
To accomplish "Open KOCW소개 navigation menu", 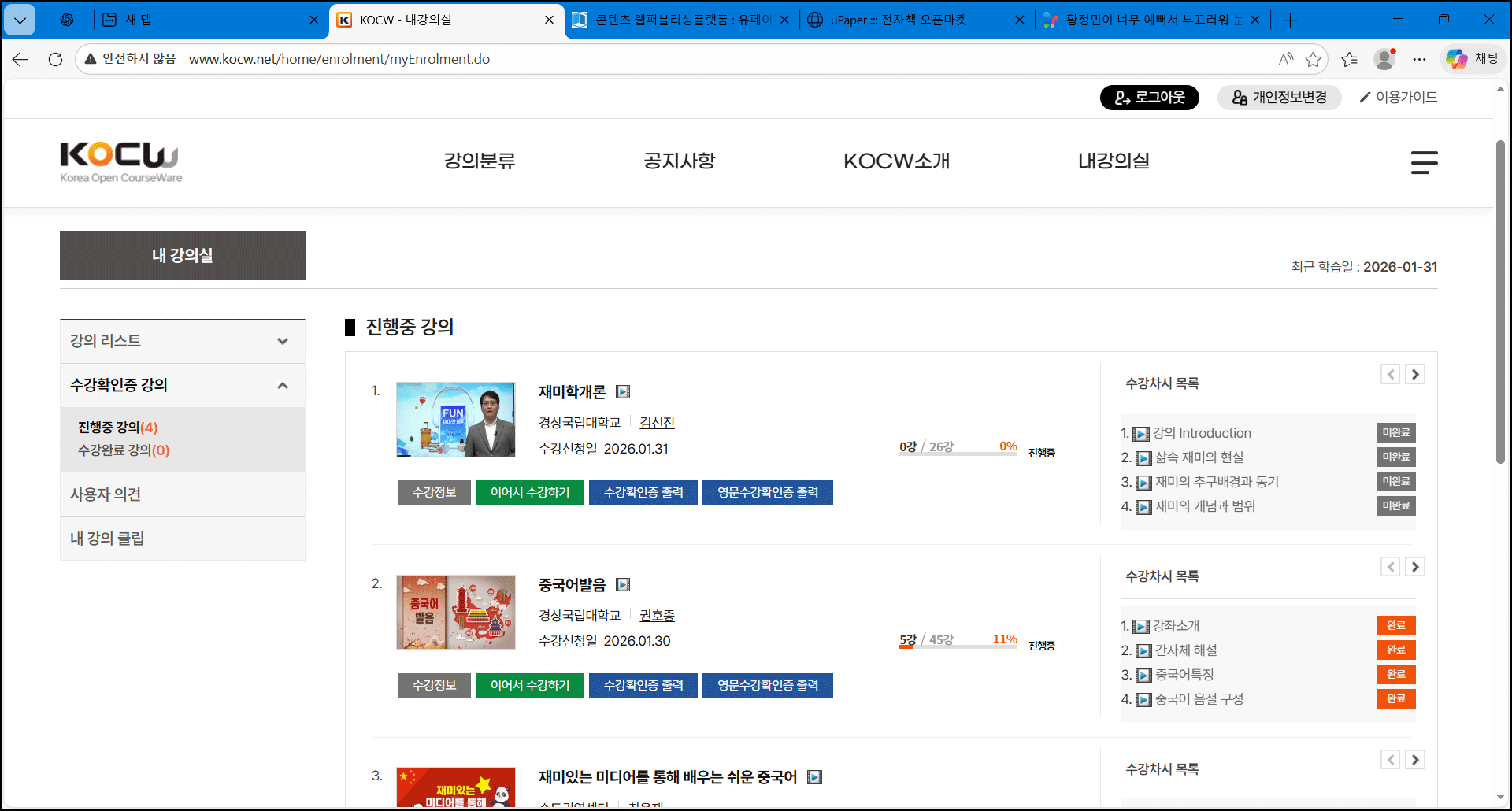I will pos(897,161).
